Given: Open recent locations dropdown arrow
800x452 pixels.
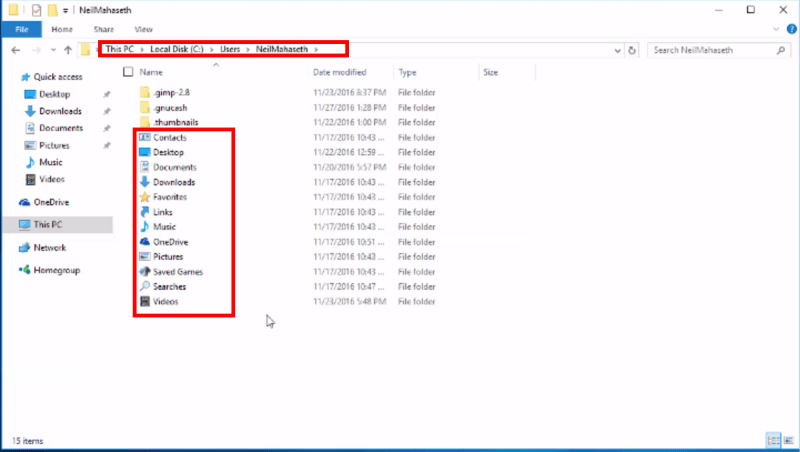Looking at the screenshot, I should (53, 50).
